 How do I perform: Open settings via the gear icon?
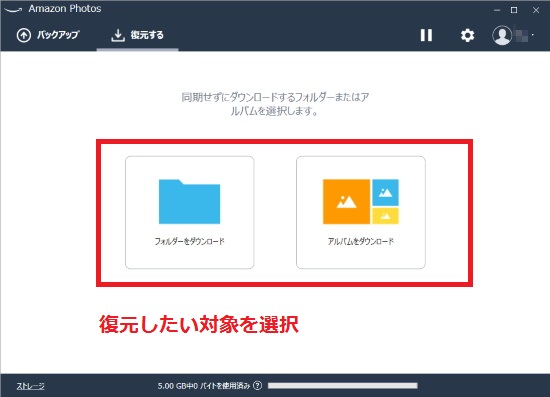pos(467,35)
